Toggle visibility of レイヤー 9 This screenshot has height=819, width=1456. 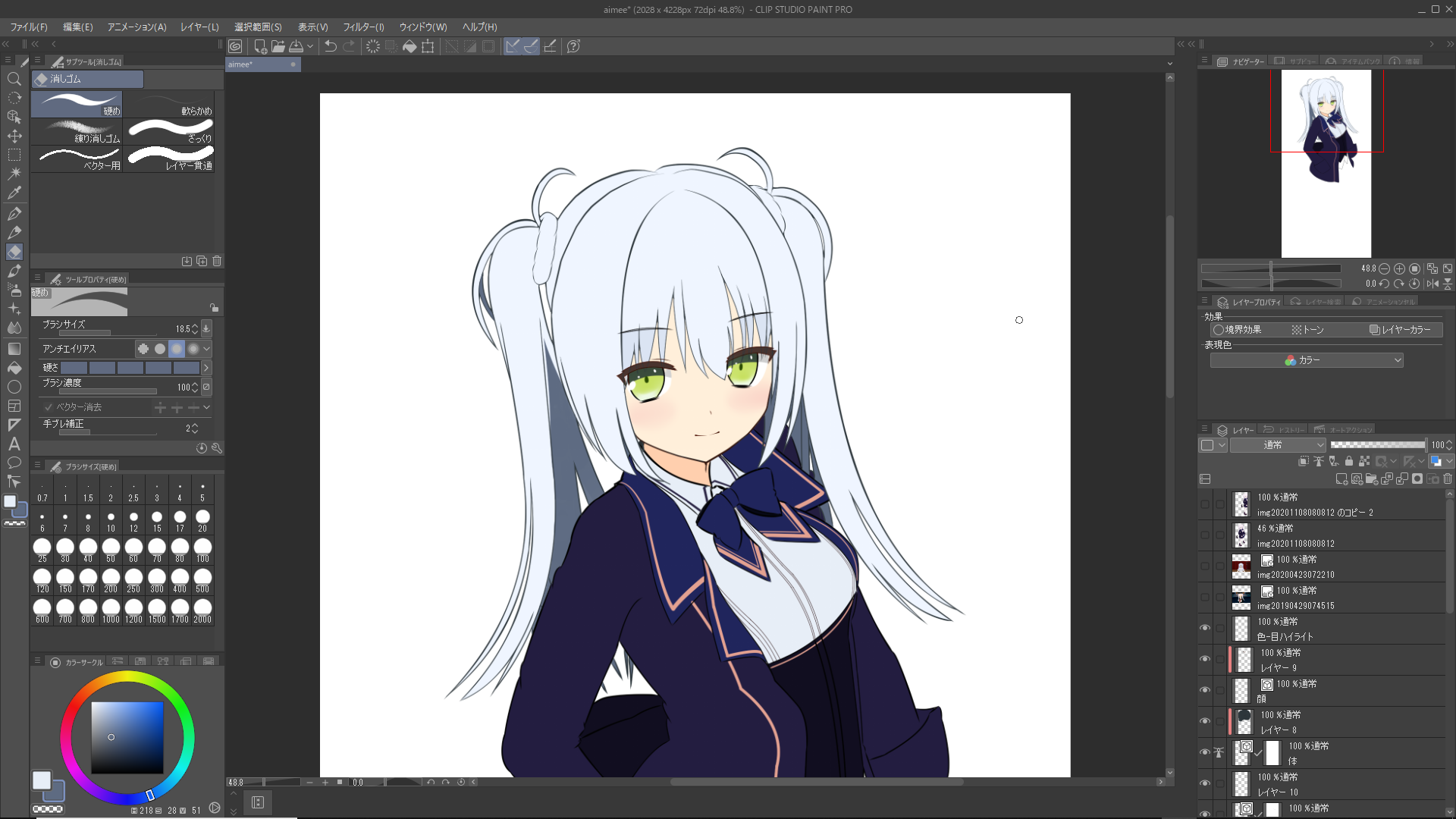[1204, 659]
